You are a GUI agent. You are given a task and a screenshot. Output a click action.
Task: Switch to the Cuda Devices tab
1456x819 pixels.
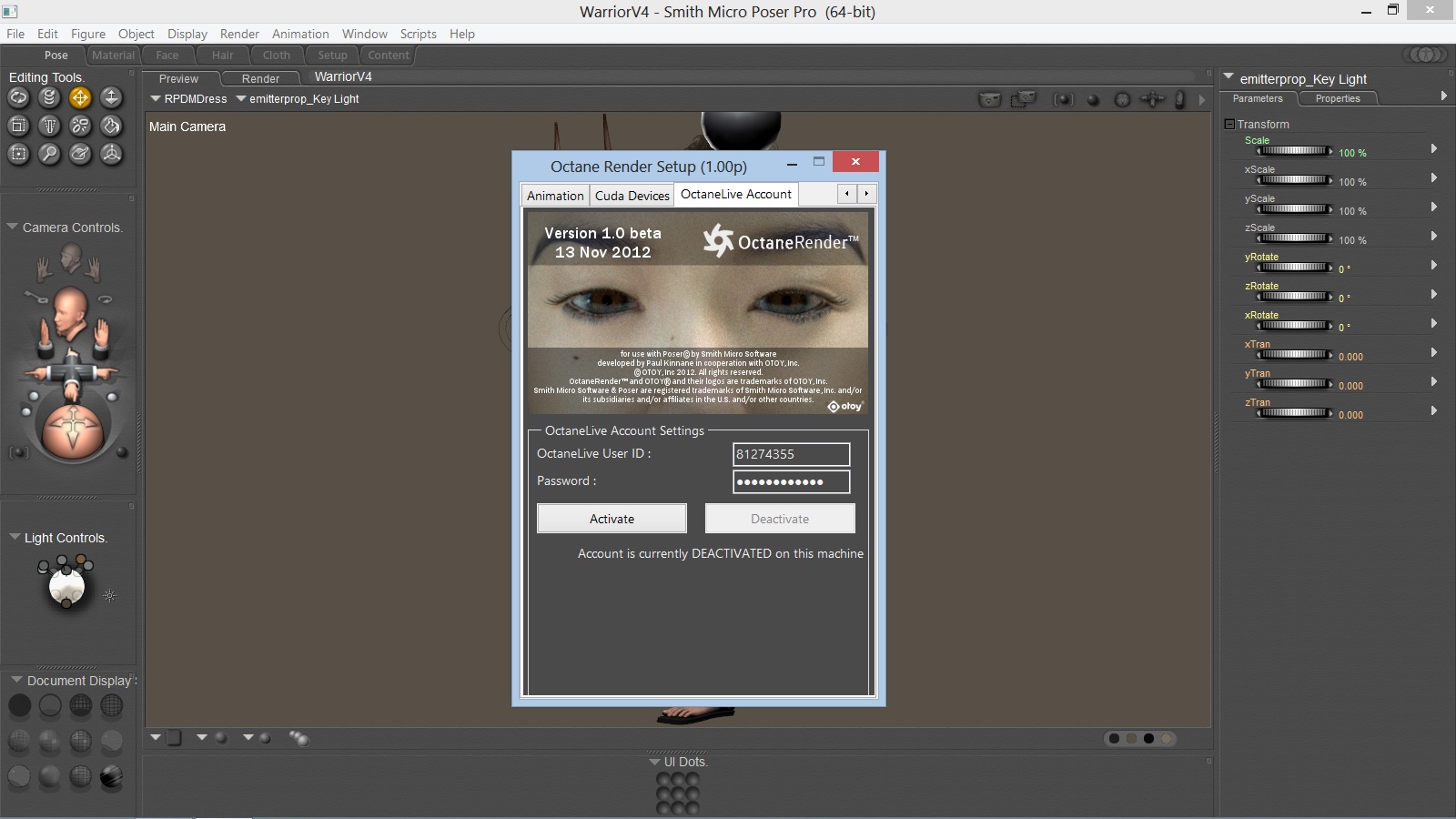(632, 196)
